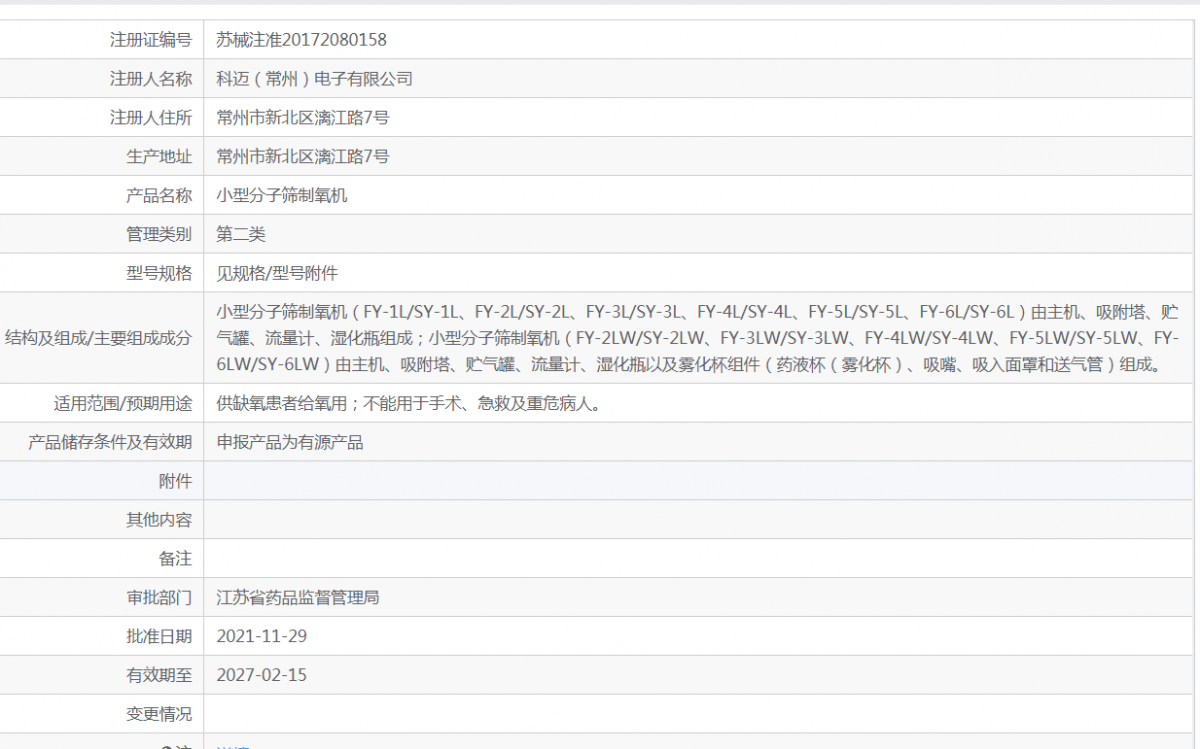The width and height of the screenshot is (1200, 749).
Task: Select the address in the 注册人住所 row
Action: (x=303, y=118)
